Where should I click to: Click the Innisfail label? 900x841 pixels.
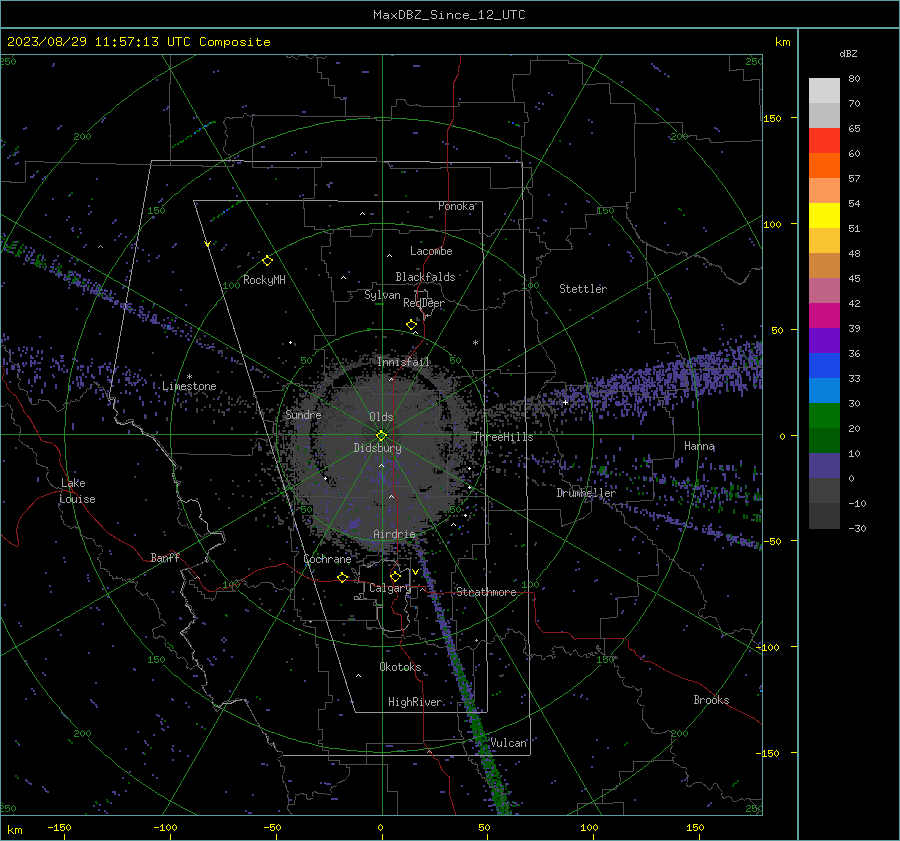(403, 362)
